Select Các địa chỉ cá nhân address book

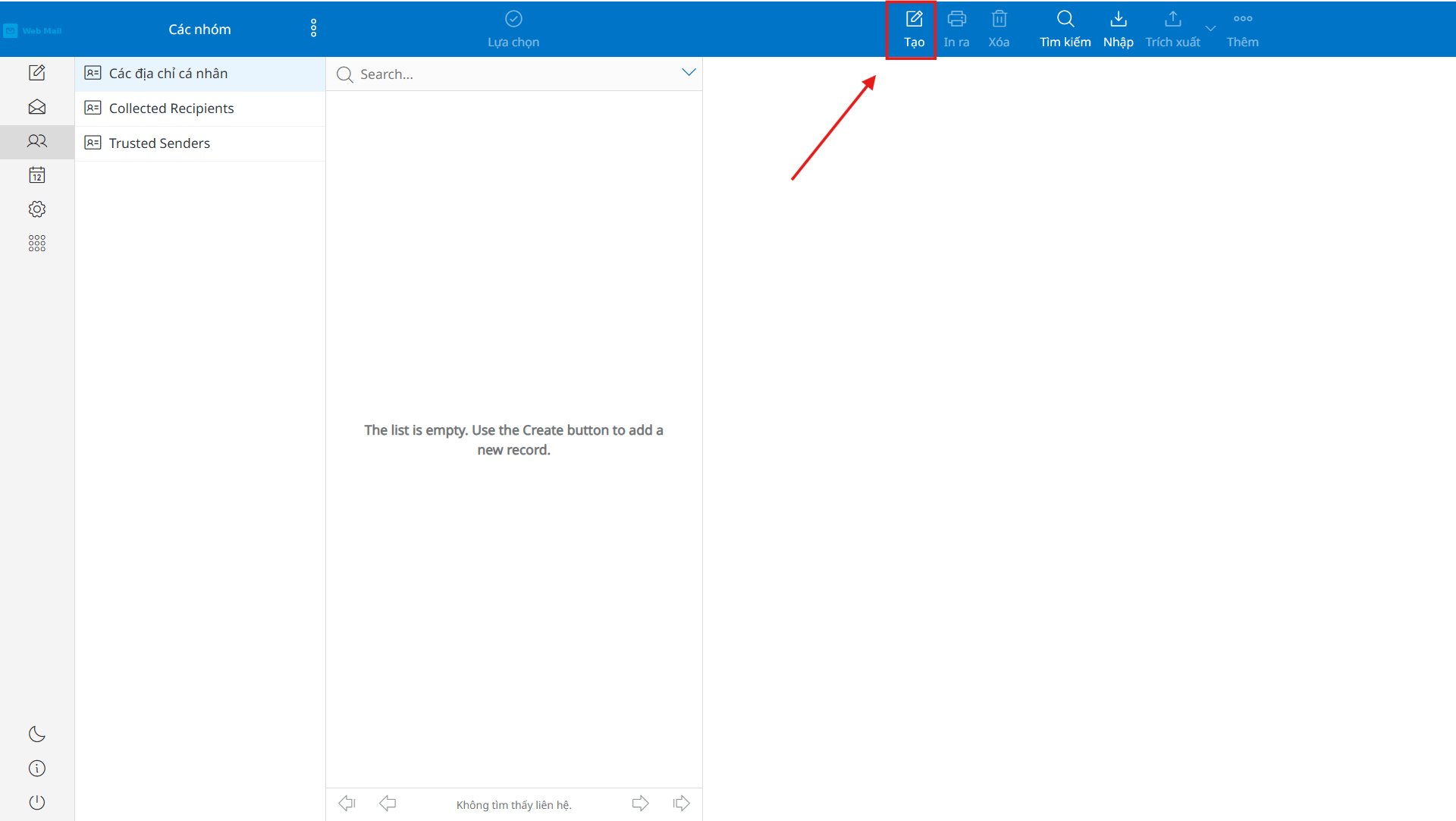[x=200, y=74]
